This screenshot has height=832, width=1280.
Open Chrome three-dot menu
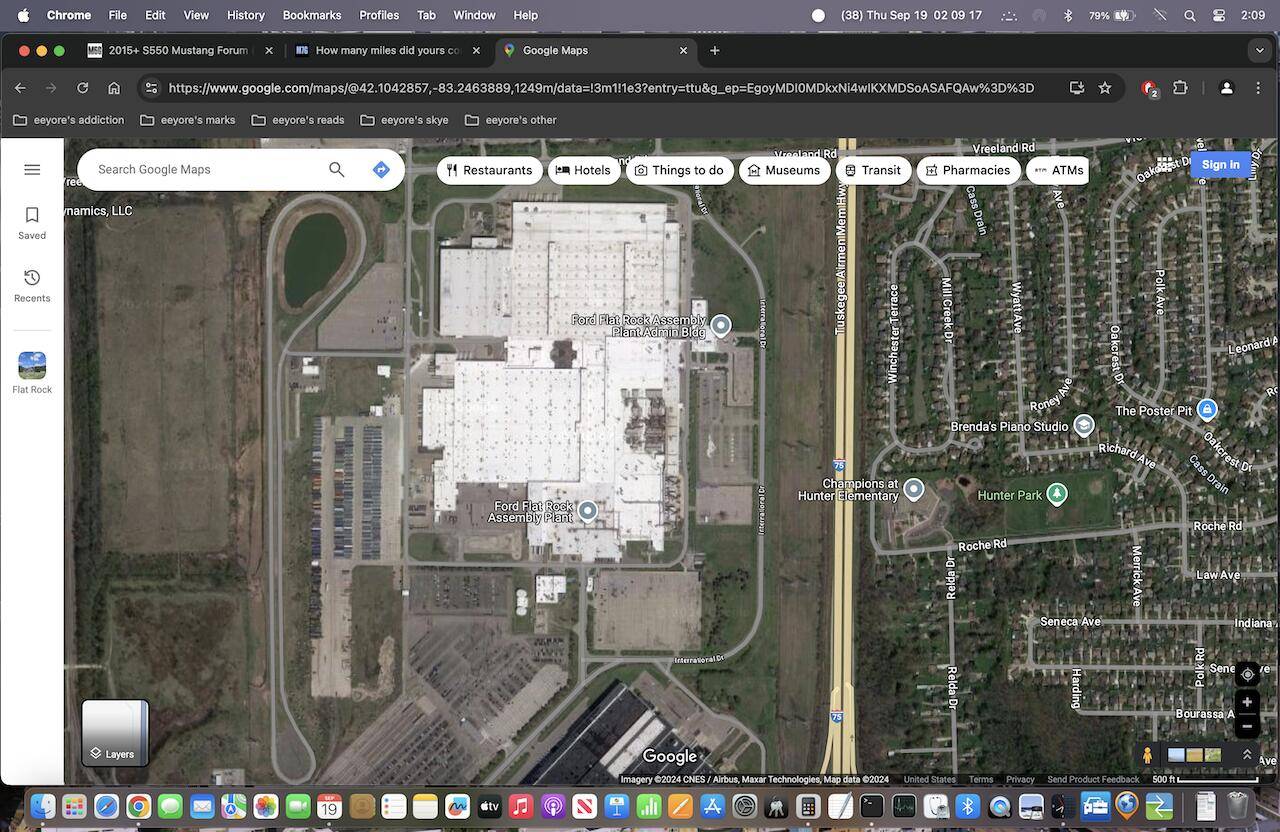coord(1258,88)
